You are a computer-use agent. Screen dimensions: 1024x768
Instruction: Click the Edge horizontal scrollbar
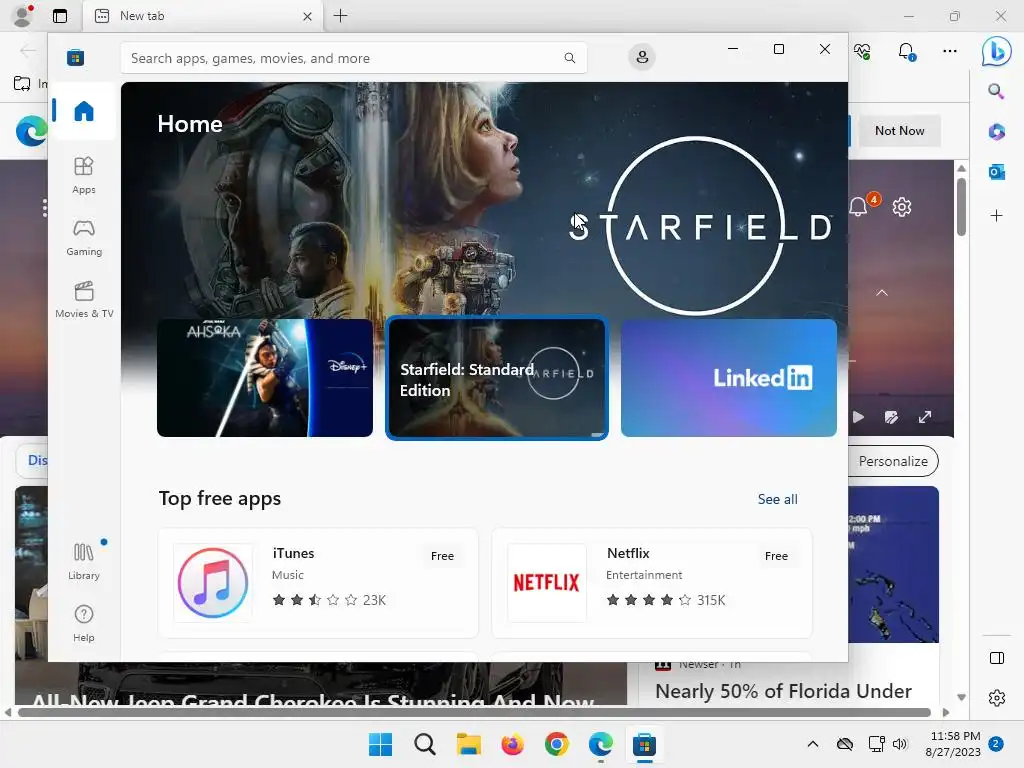(475, 712)
